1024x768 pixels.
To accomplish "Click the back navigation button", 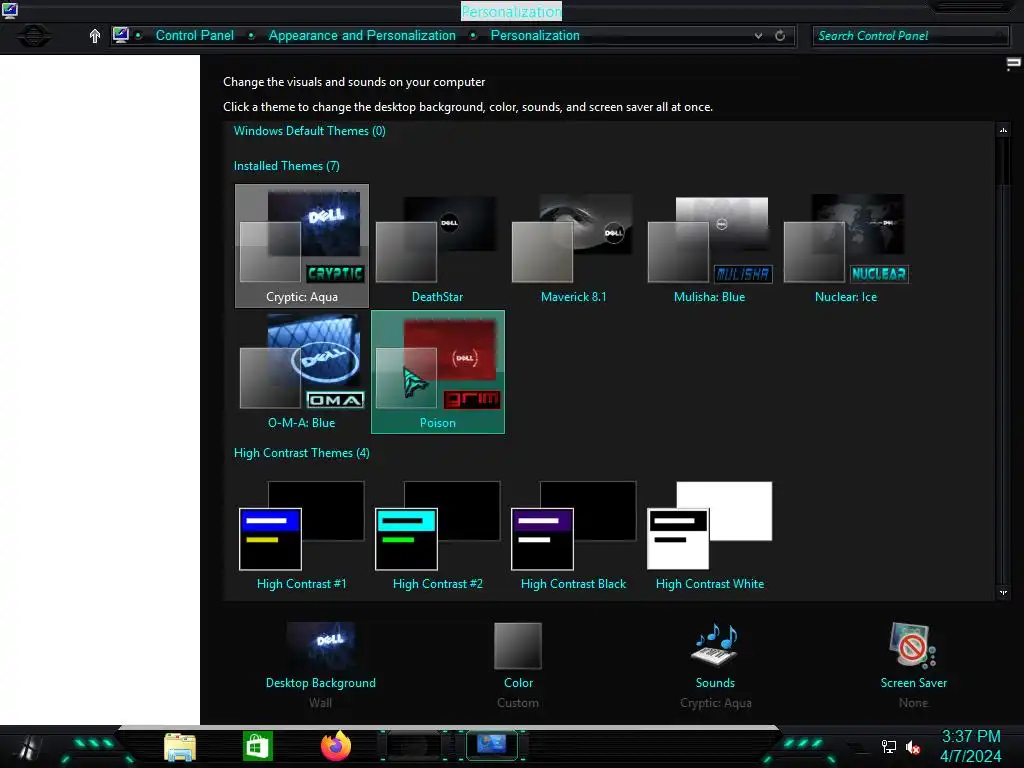I will point(33,35).
